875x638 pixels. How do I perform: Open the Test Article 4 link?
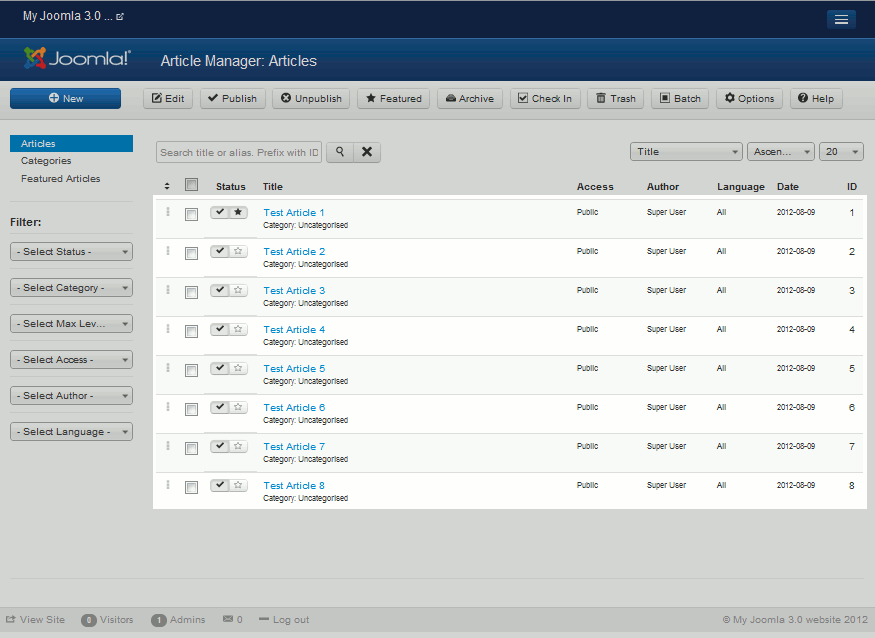(x=294, y=329)
